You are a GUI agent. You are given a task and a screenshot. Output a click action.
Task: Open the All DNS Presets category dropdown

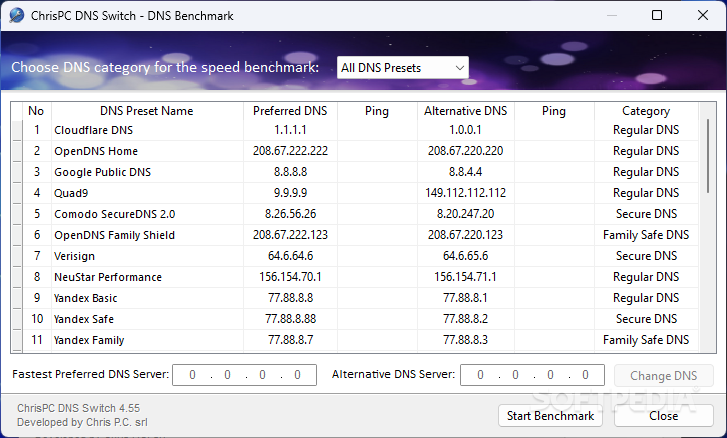[402, 68]
